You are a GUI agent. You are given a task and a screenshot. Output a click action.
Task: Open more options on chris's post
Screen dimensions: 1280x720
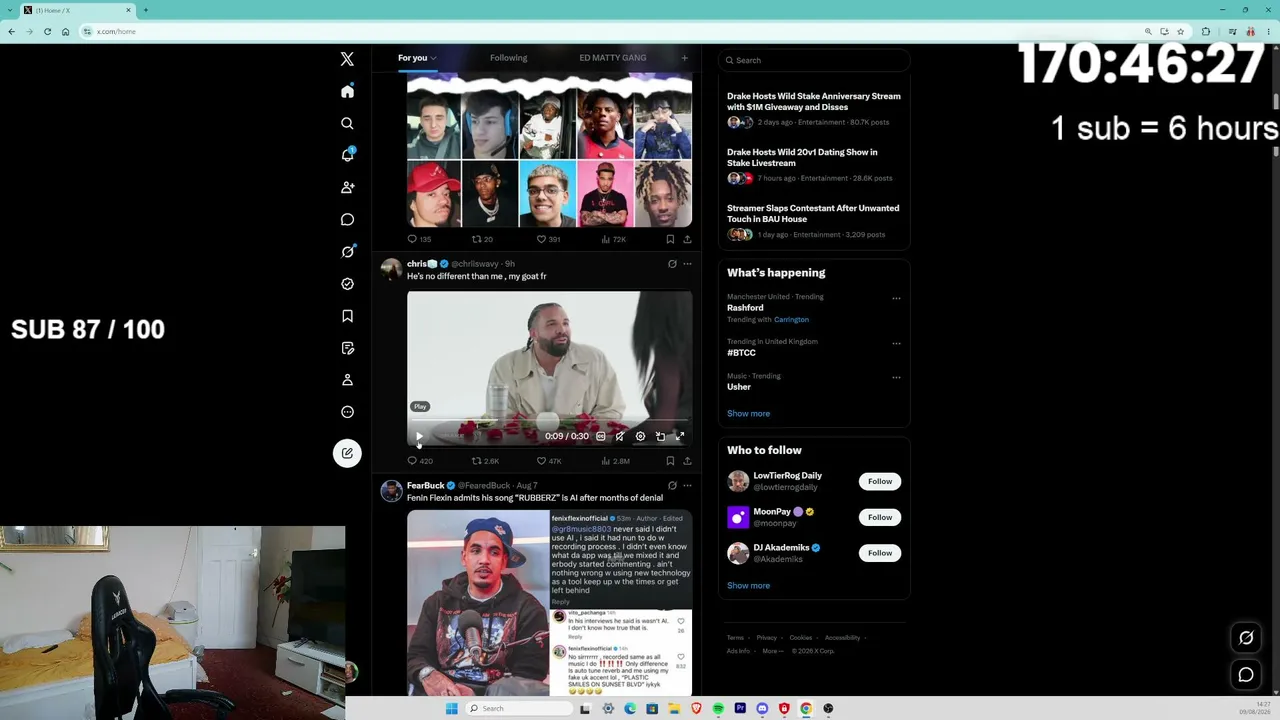[687, 264]
